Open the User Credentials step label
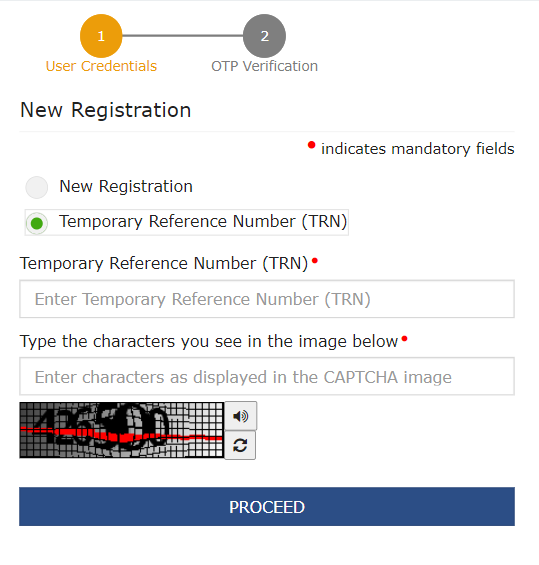 click(101, 66)
